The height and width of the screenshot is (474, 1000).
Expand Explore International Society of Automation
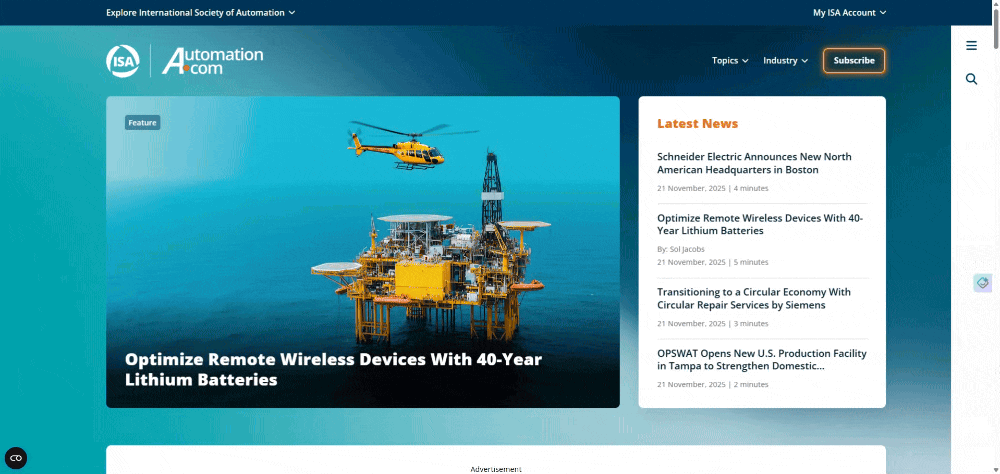200,13
